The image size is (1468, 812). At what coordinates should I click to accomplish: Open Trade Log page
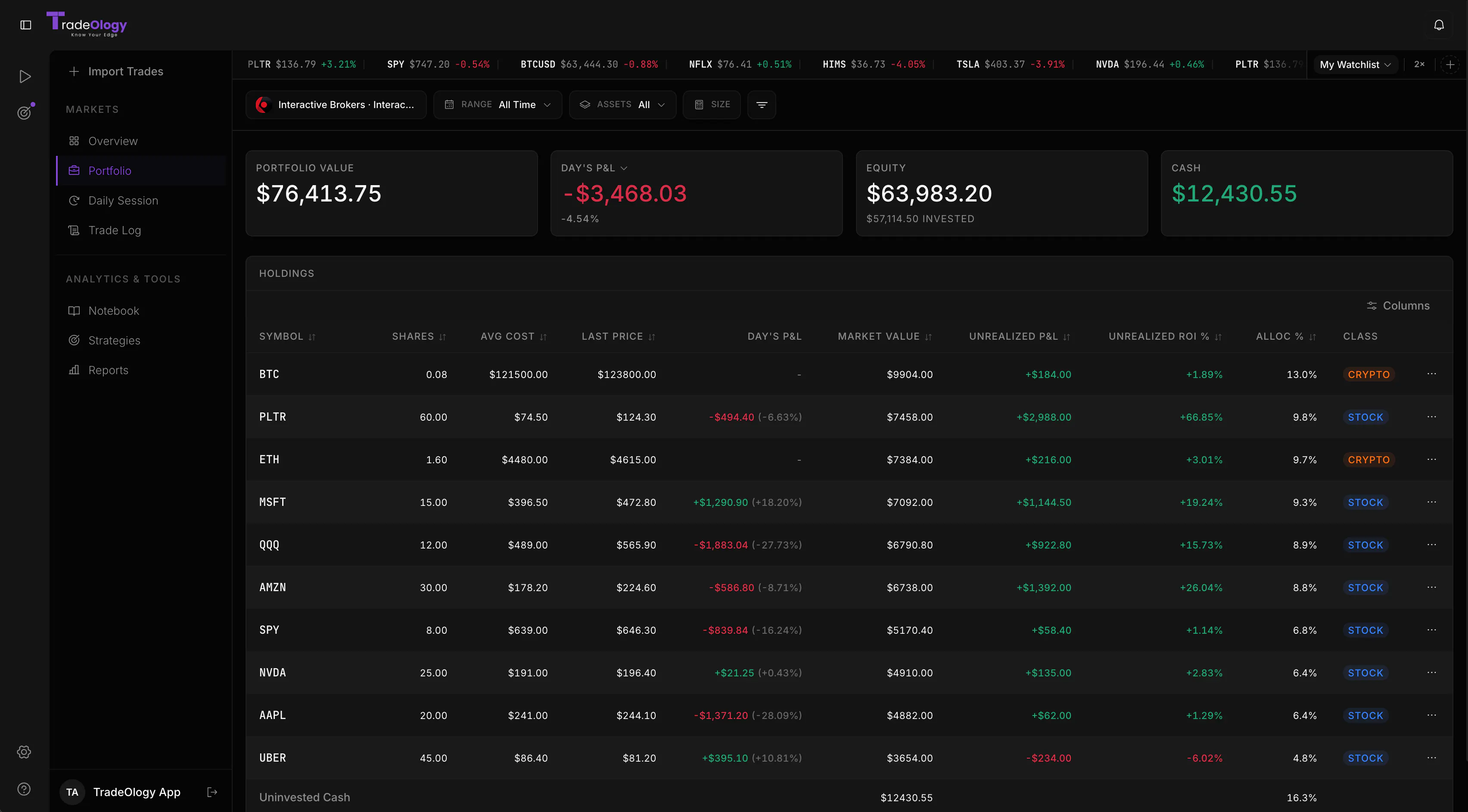141,230
